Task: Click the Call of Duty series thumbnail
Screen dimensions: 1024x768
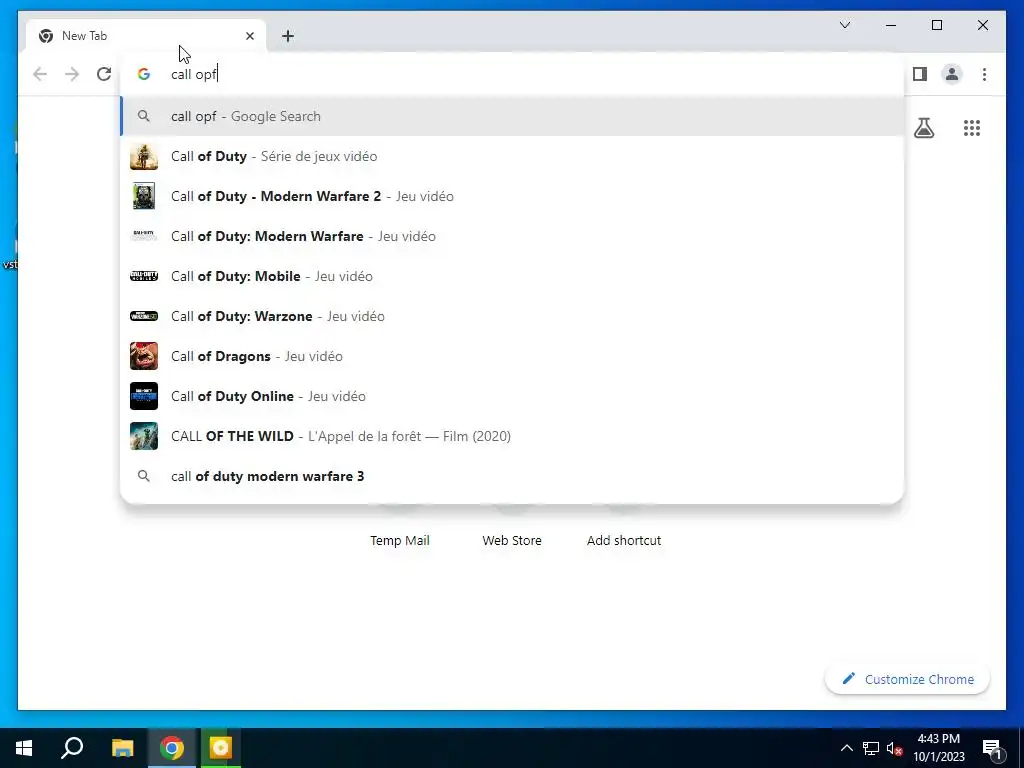Action: tap(144, 157)
